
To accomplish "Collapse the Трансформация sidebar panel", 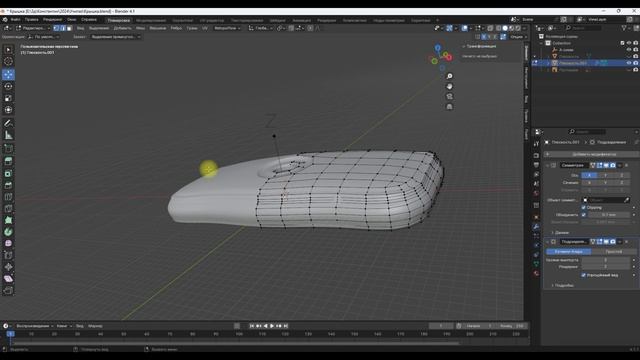I will (480, 47).
